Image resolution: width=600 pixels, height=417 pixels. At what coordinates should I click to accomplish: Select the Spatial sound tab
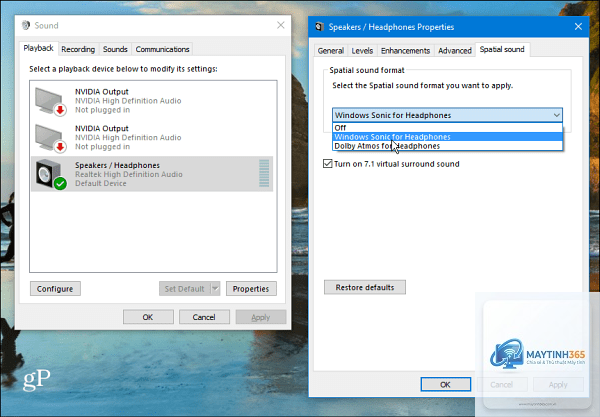[502, 49]
